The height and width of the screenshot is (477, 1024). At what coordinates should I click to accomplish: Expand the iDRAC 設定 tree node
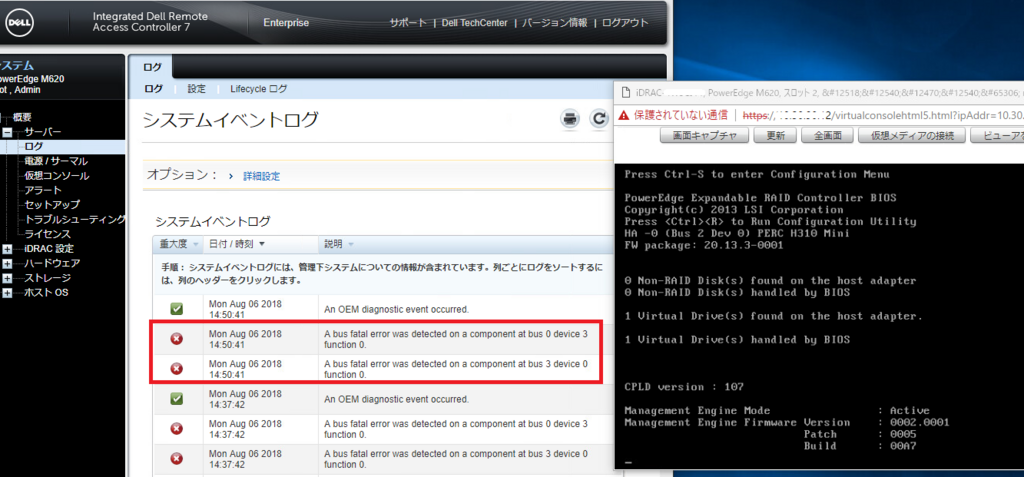[x=7, y=249]
